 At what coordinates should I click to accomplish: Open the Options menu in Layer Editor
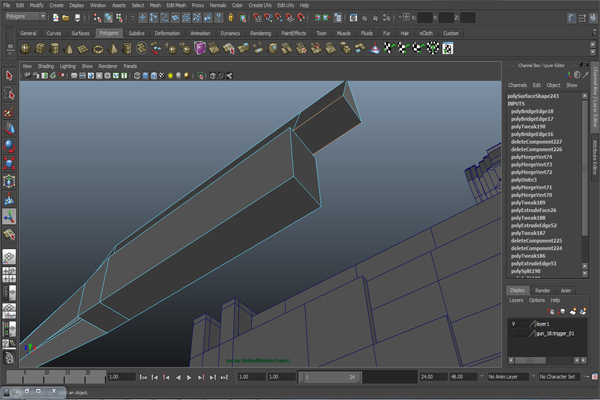click(x=536, y=300)
